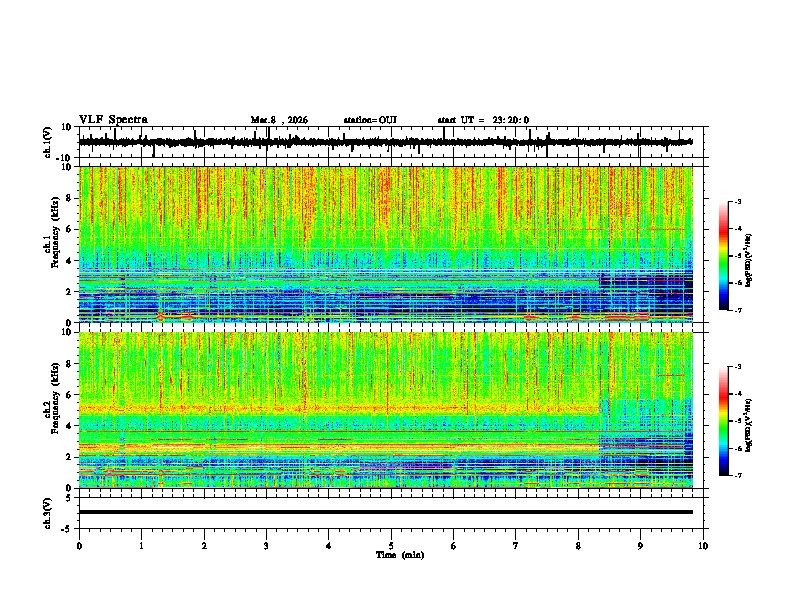The height and width of the screenshot is (612, 792).
Task: Click time axis tick label 7
Action: 516,546
